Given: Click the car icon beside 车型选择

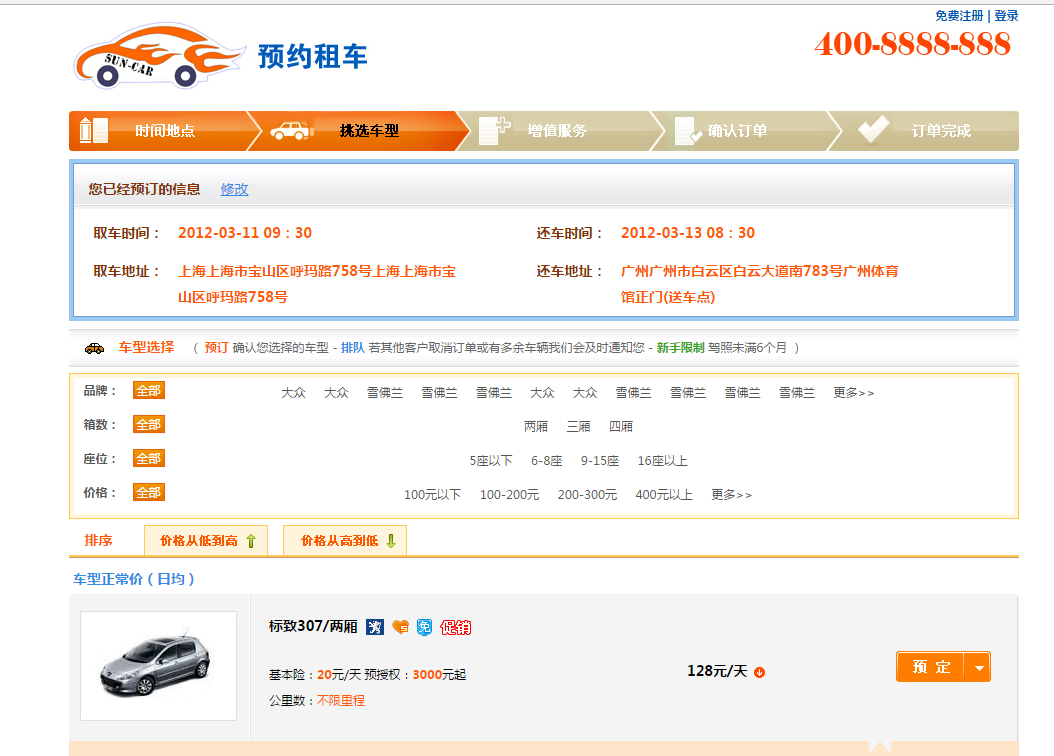Looking at the screenshot, I should pyautogui.click(x=95, y=347).
